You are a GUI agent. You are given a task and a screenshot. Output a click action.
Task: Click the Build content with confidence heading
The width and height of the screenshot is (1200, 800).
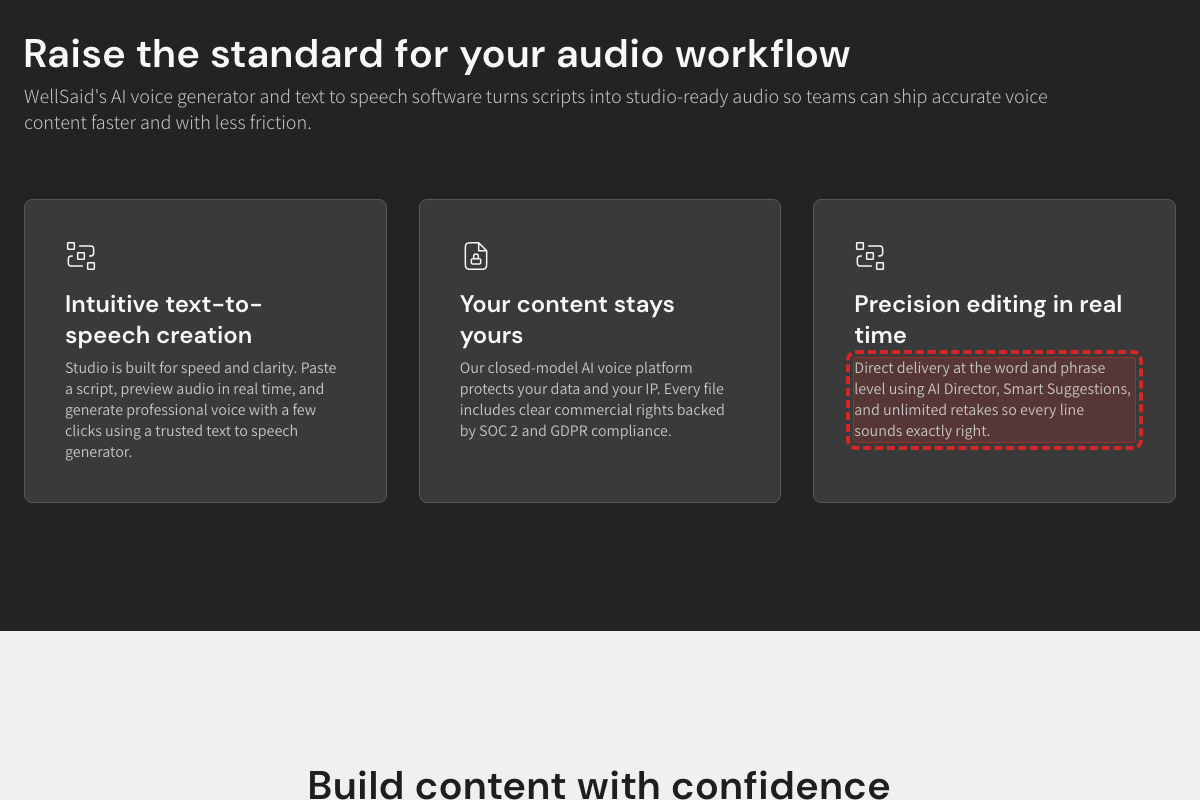click(598, 783)
